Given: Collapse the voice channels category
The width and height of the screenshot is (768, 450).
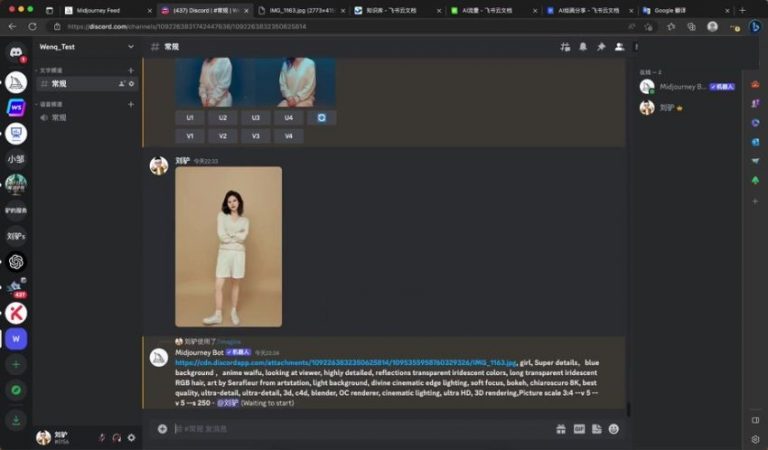Looking at the screenshot, I should click(49, 104).
